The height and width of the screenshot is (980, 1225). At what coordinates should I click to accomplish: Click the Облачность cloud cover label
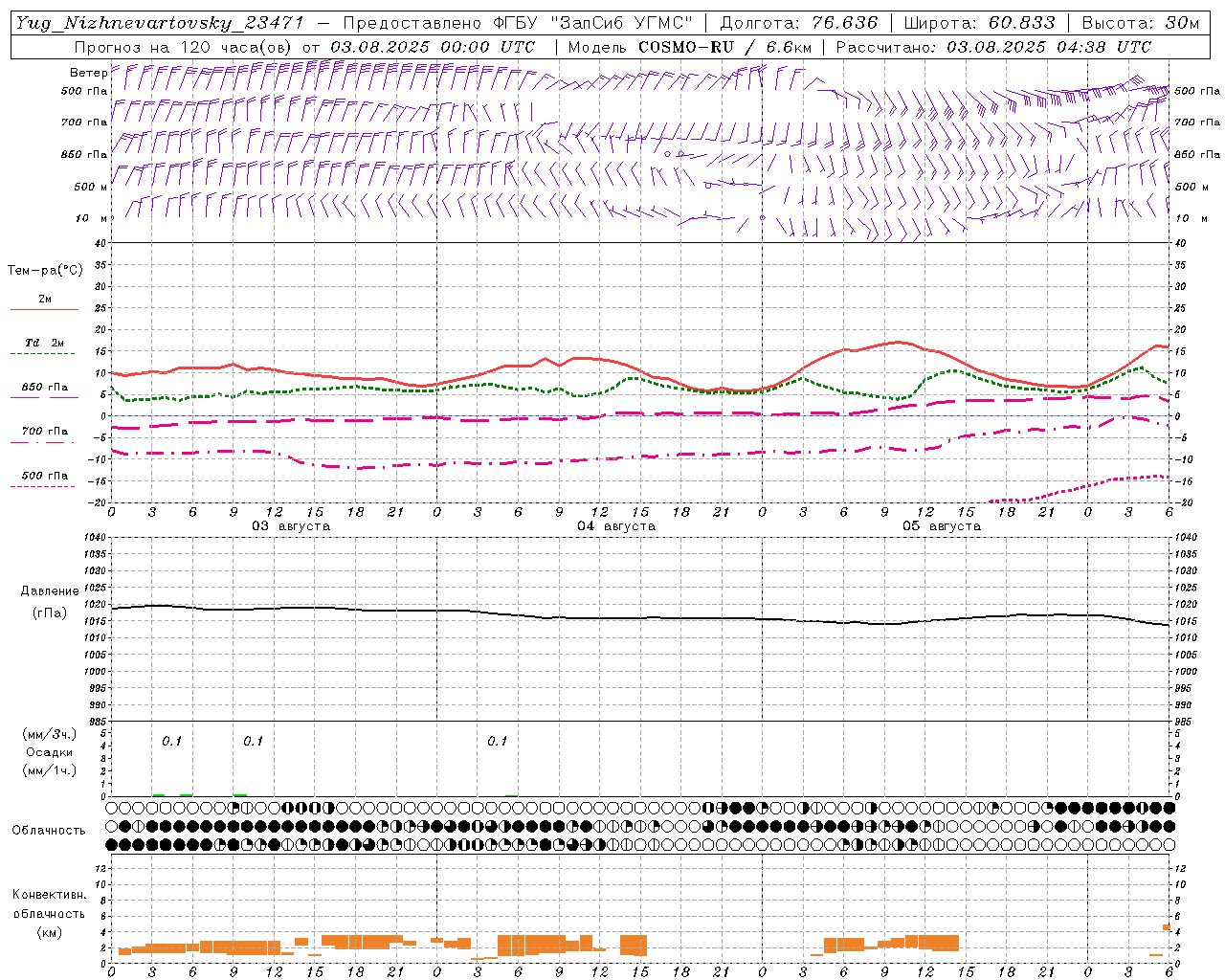point(49,831)
